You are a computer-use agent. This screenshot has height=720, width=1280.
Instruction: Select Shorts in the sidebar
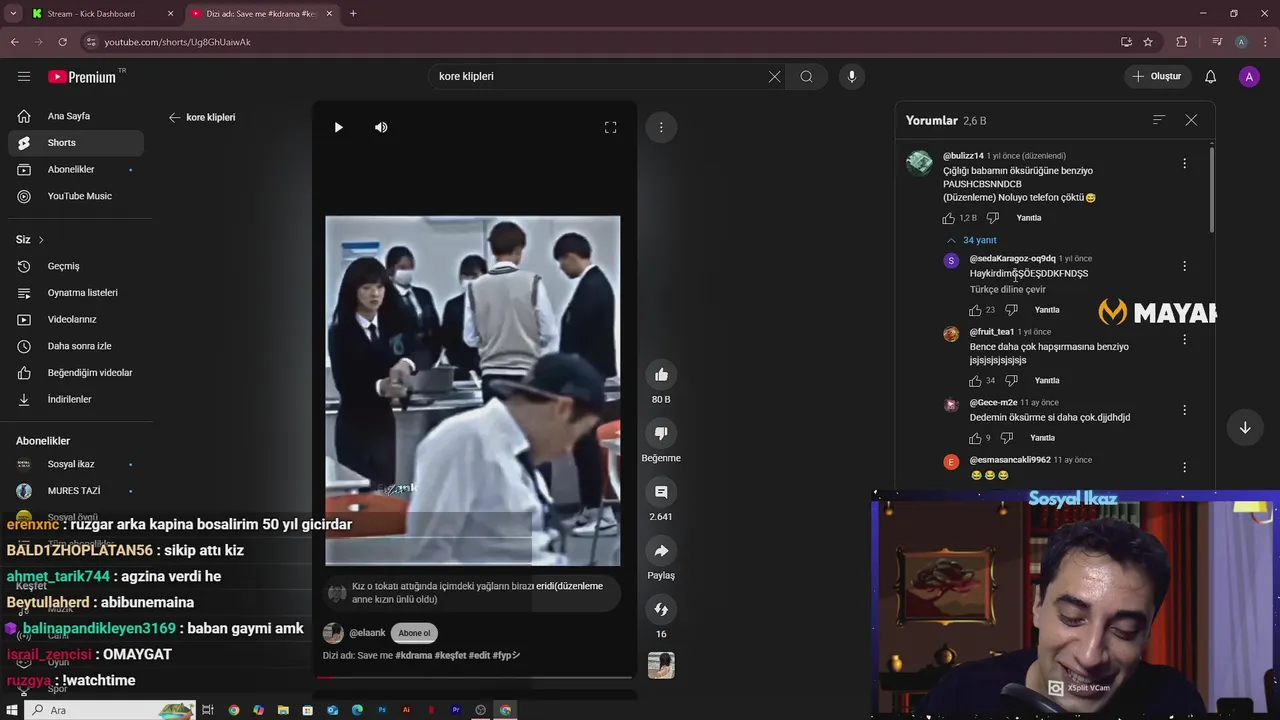point(76,143)
